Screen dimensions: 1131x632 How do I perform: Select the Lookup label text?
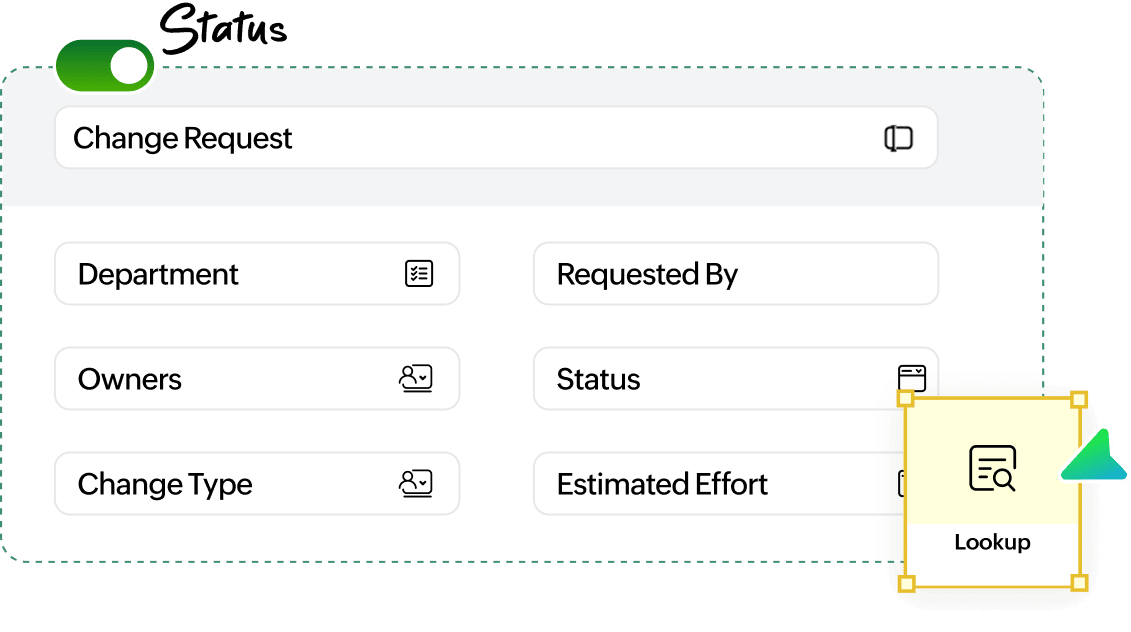[992, 542]
